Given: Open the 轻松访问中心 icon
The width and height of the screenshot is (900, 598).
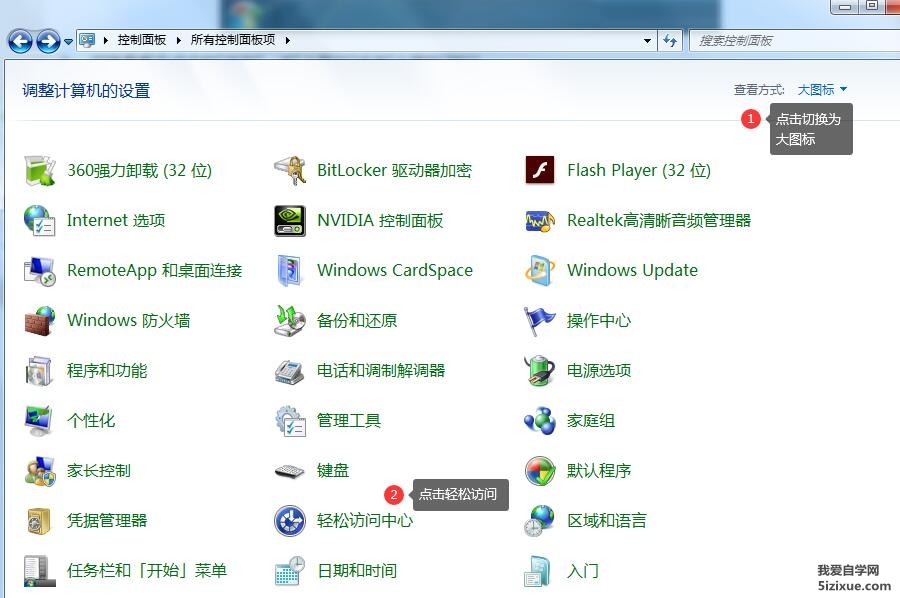Looking at the screenshot, I should (x=290, y=521).
